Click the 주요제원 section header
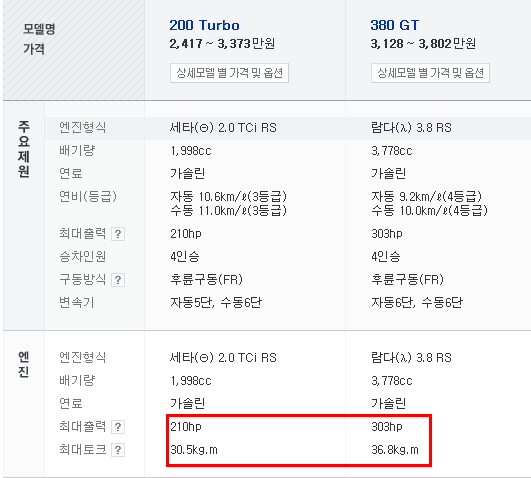 coord(24,149)
